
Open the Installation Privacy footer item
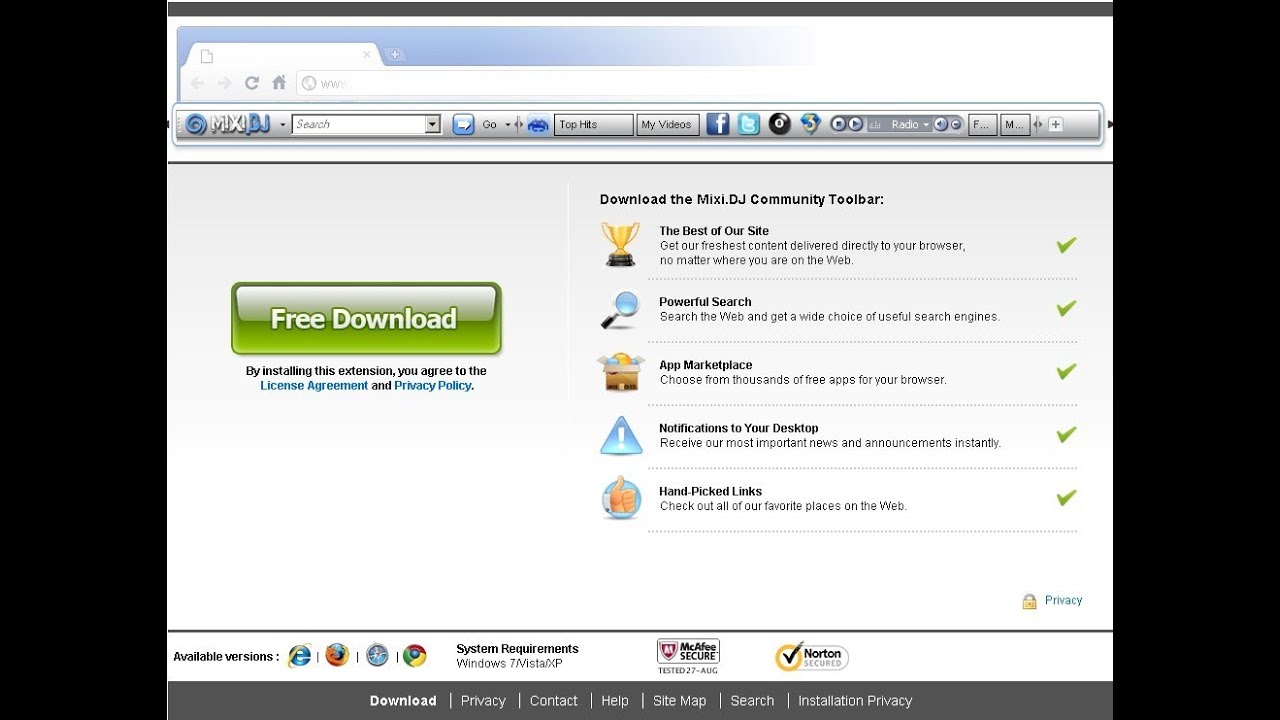tap(855, 701)
